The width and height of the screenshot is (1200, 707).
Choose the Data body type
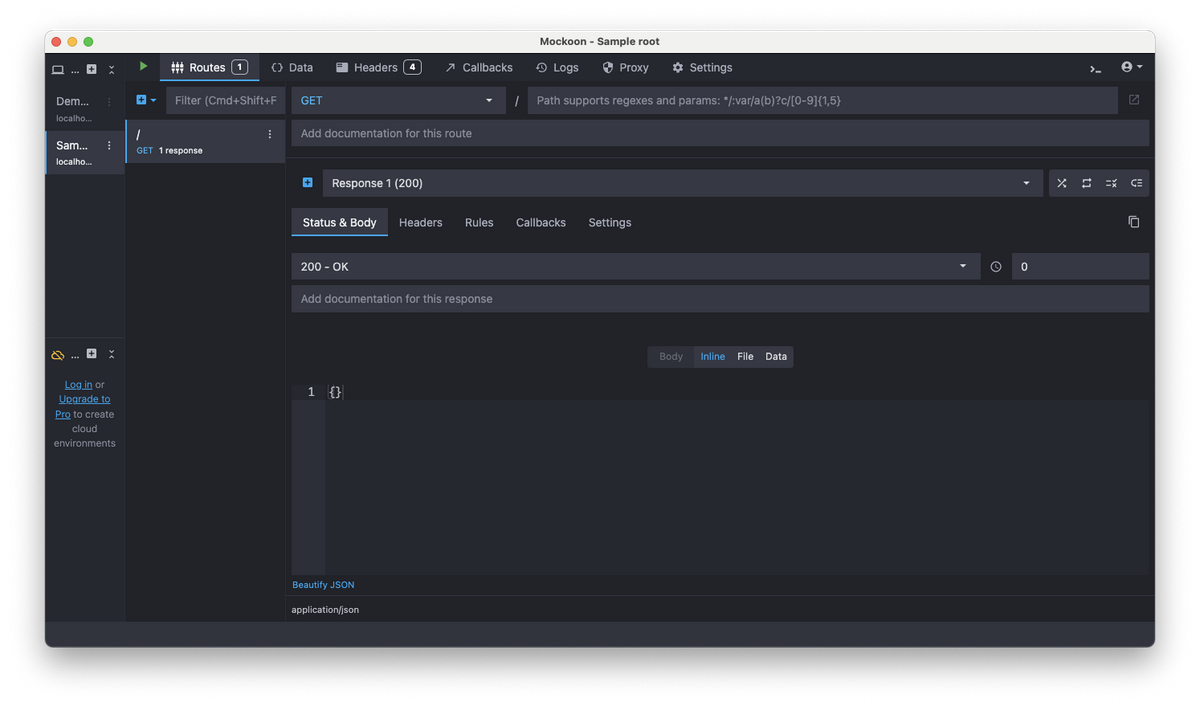pos(776,356)
